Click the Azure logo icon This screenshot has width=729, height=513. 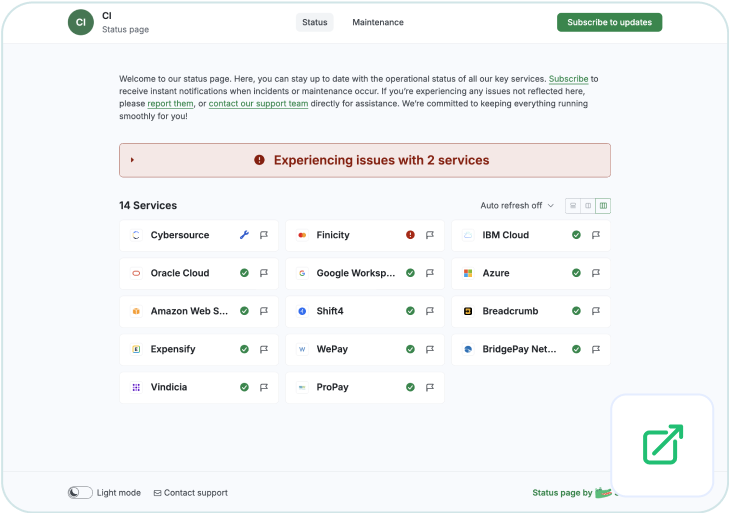pyautogui.click(x=468, y=273)
